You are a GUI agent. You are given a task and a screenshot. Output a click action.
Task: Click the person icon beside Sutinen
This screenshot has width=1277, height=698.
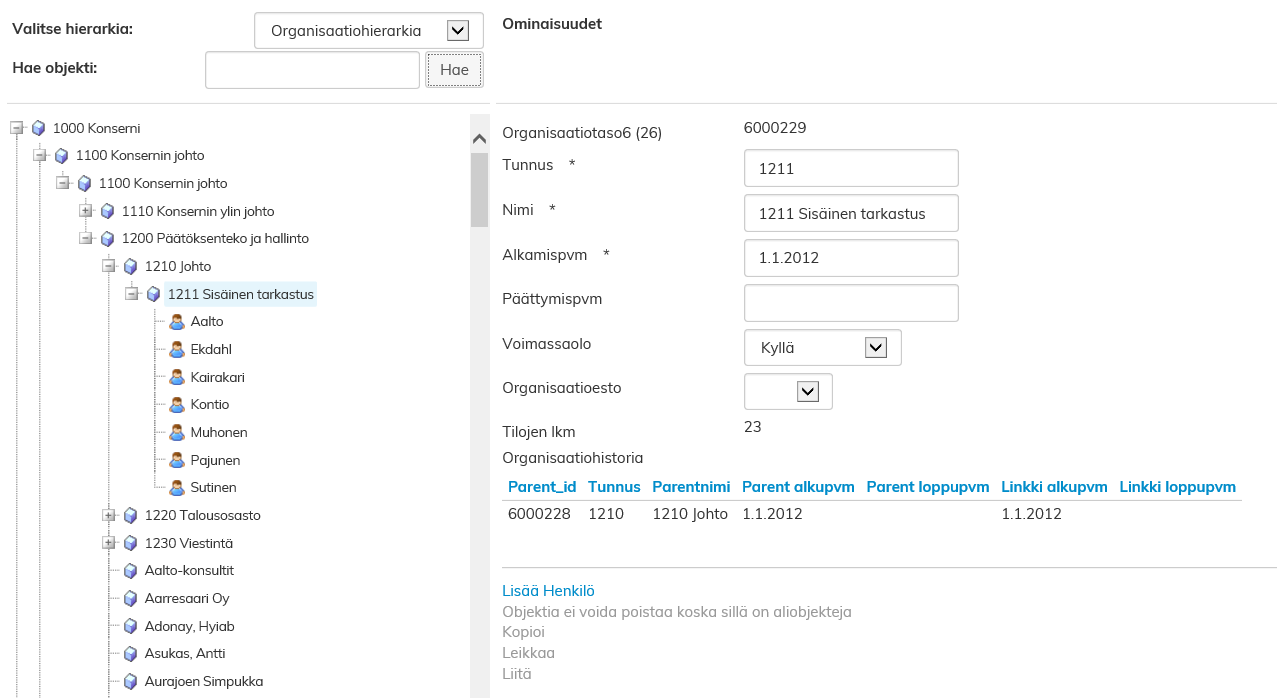coord(177,488)
